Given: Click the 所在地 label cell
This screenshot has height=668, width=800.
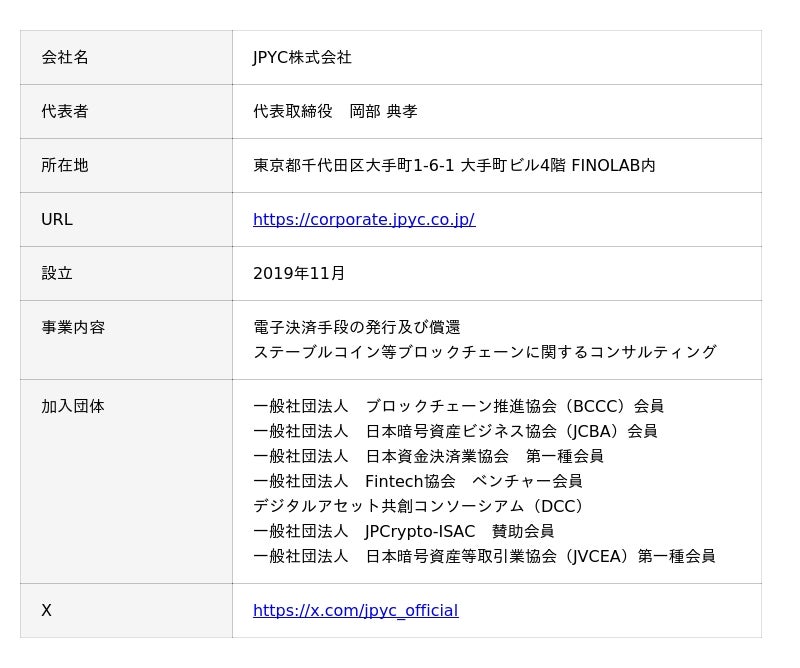Looking at the screenshot, I should 65,166.
